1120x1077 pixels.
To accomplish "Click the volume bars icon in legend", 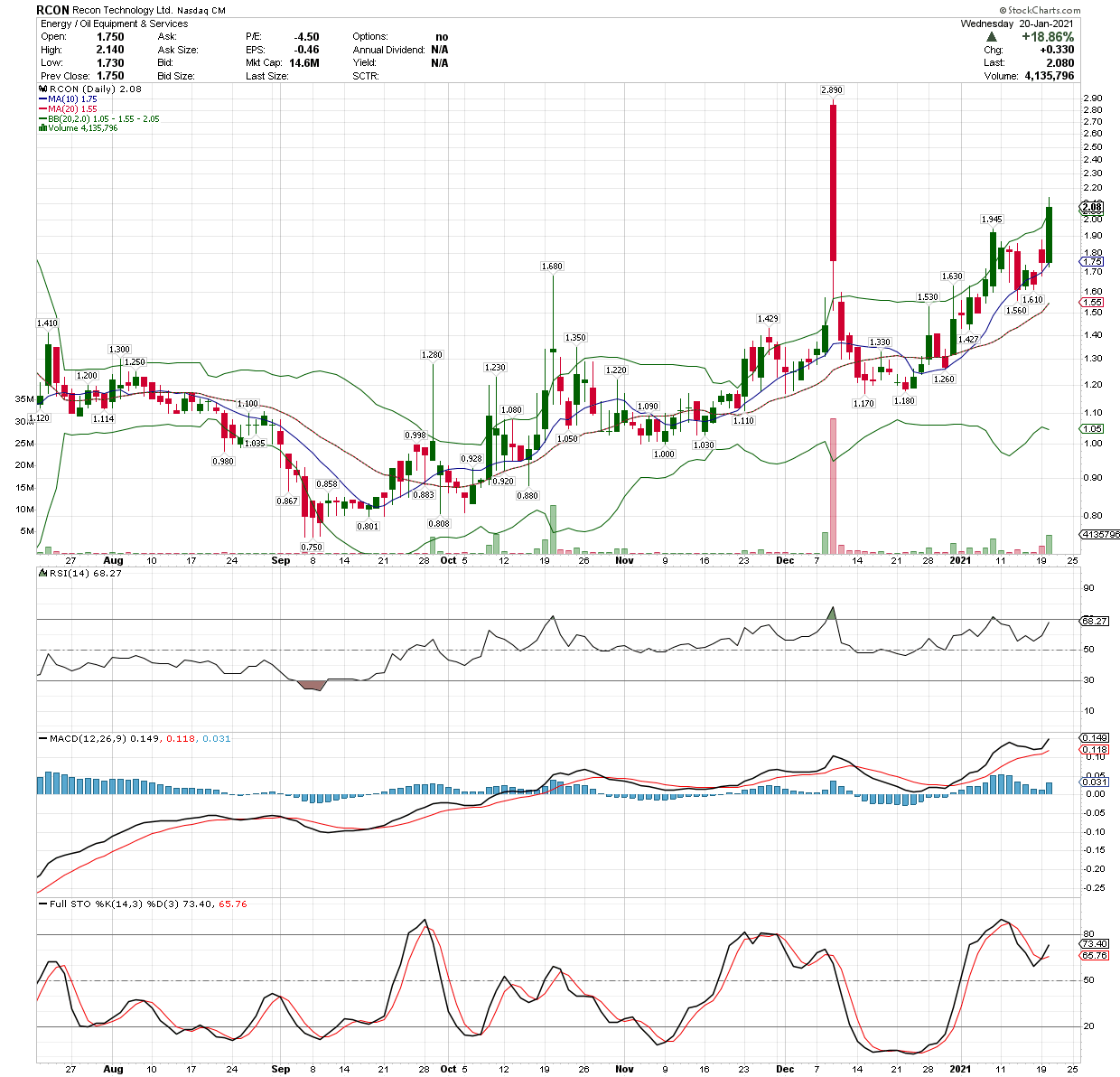I will [42, 128].
